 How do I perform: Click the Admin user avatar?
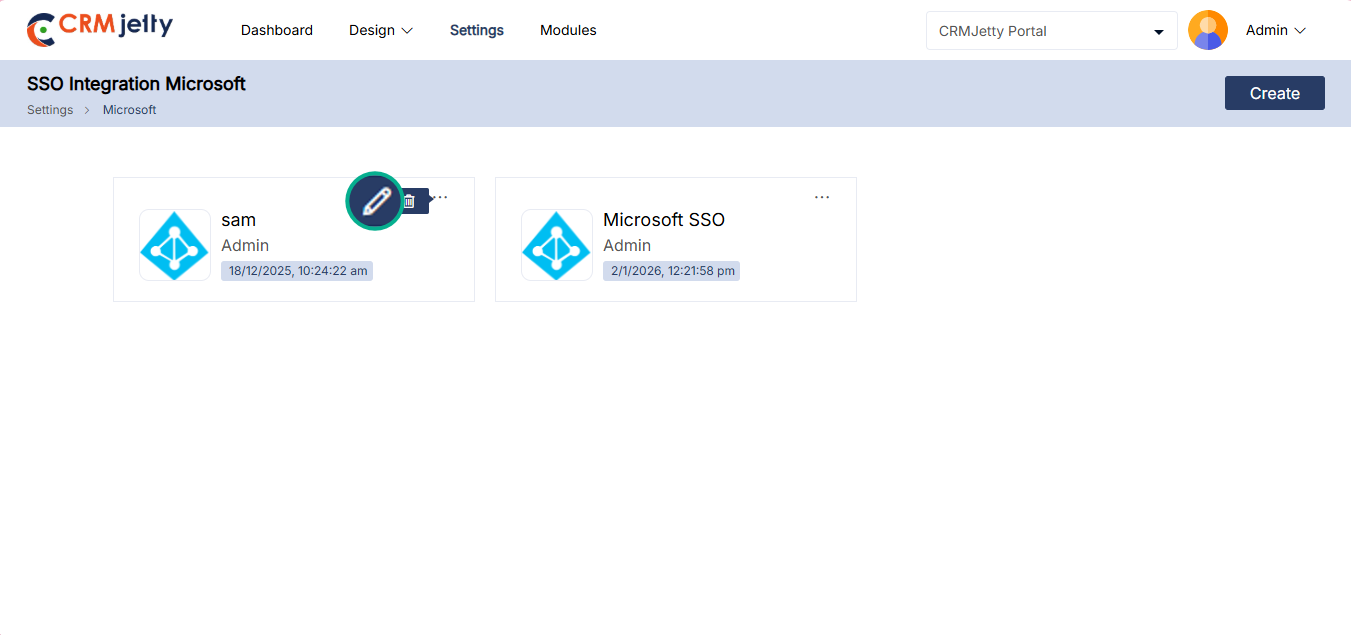[x=1208, y=30]
